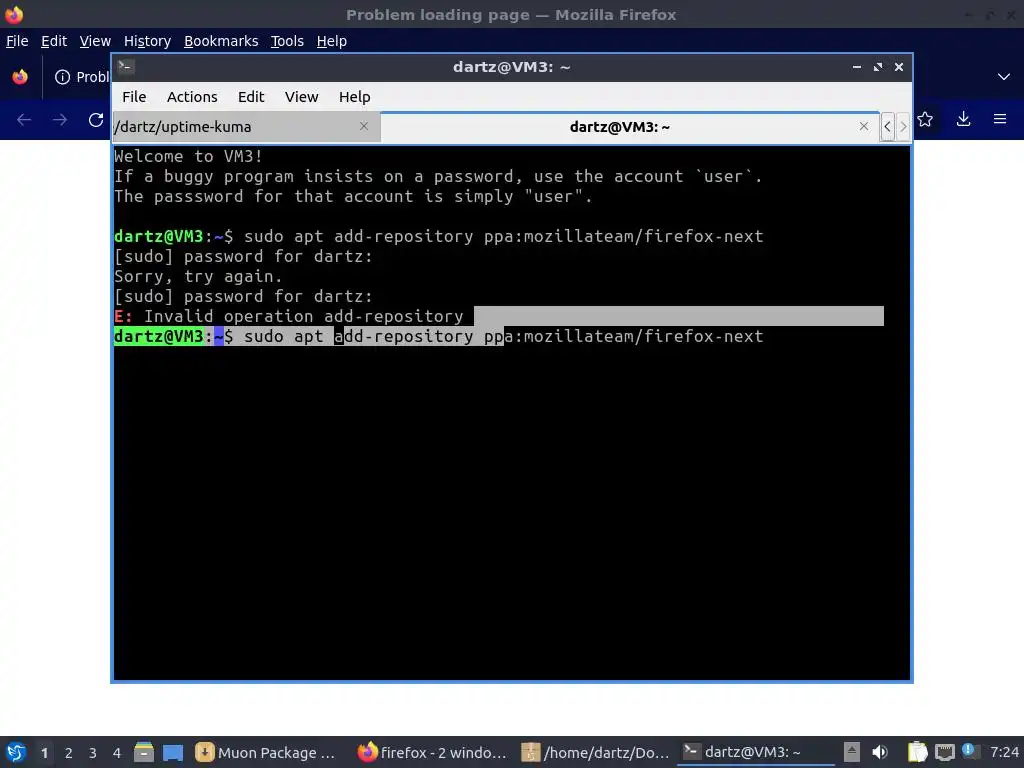Open the terminal Edit menu
The height and width of the screenshot is (768, 1024).
251,97
